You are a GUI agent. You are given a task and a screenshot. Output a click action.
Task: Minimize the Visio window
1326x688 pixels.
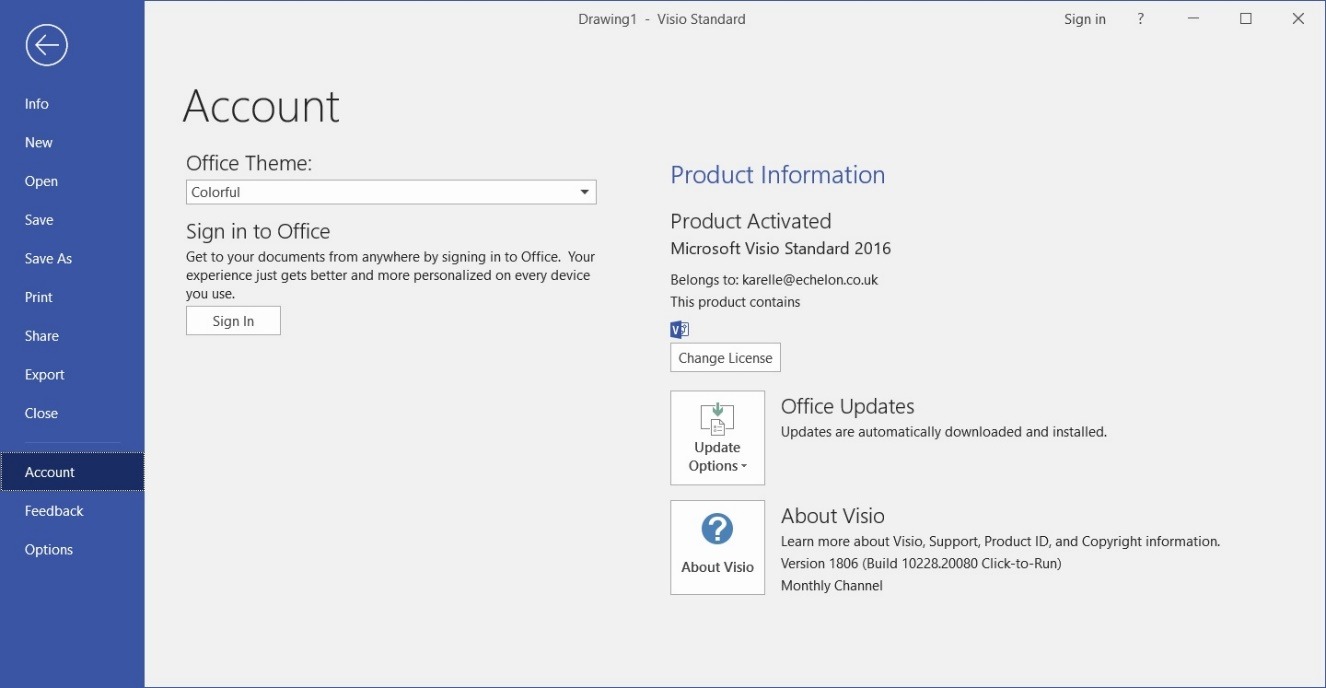point(1193,19)
